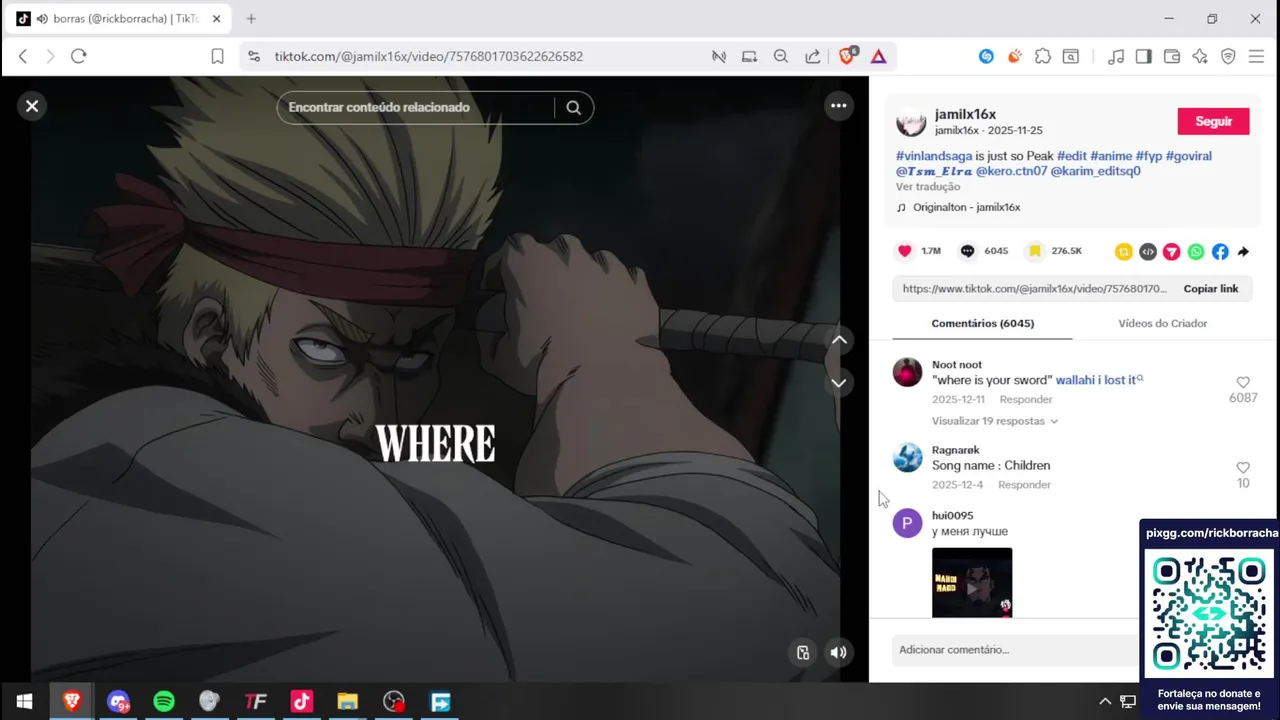This screenshot has width=1280, height=720.
Task: Click the 'wallahi i lost it' search link
Action: (1099, 380)
